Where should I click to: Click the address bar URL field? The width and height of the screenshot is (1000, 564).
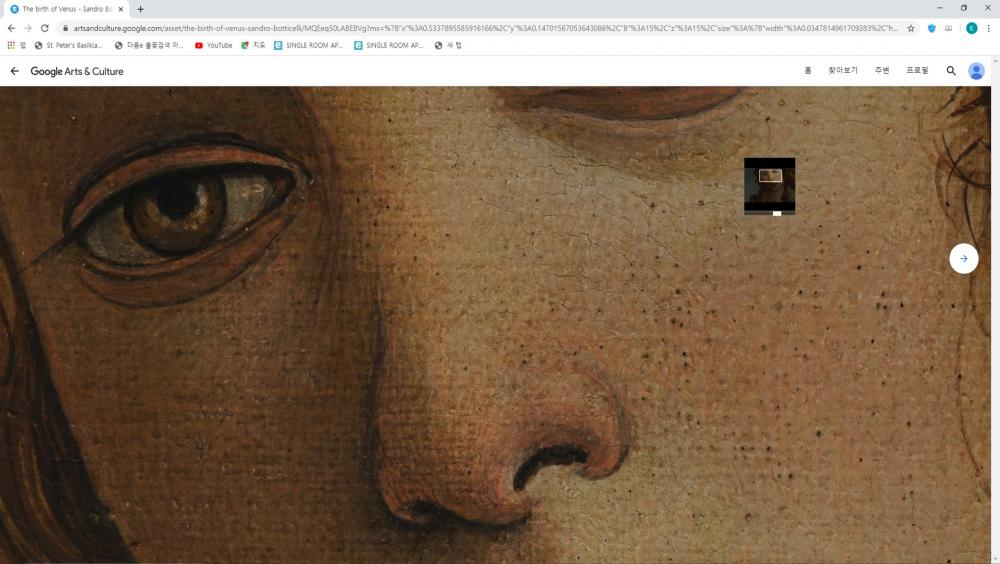click(x=485, y=28)
